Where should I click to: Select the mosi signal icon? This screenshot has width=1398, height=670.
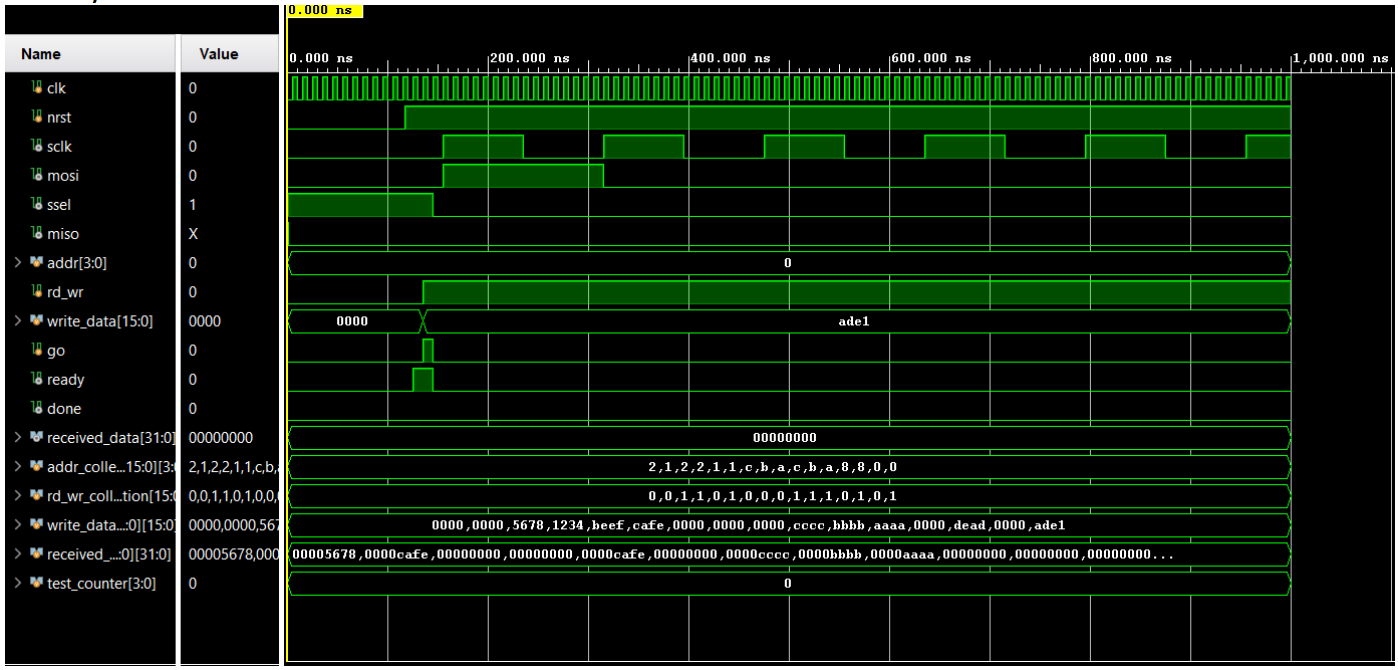(x=38, y=175)
